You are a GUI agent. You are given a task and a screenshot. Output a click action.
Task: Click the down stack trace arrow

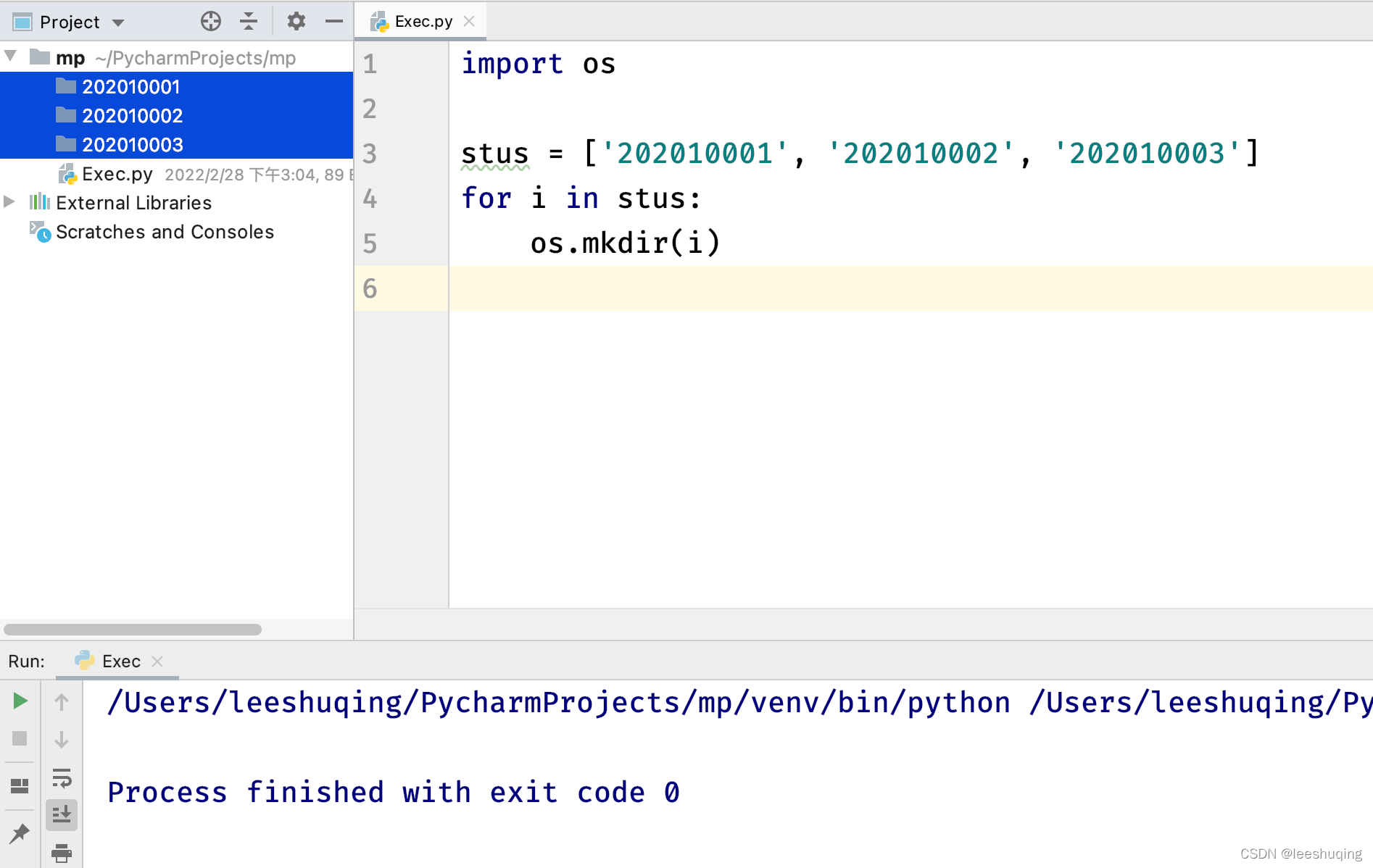[62, 739]
